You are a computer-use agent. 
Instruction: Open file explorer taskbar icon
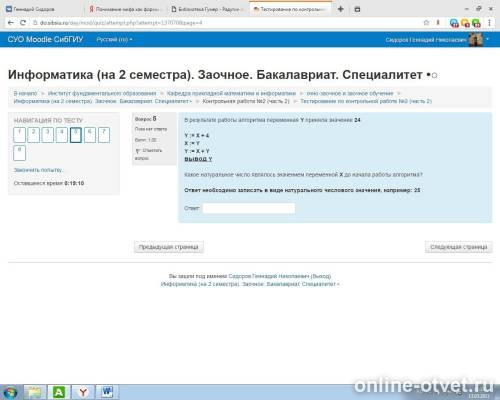coord(35,392)
